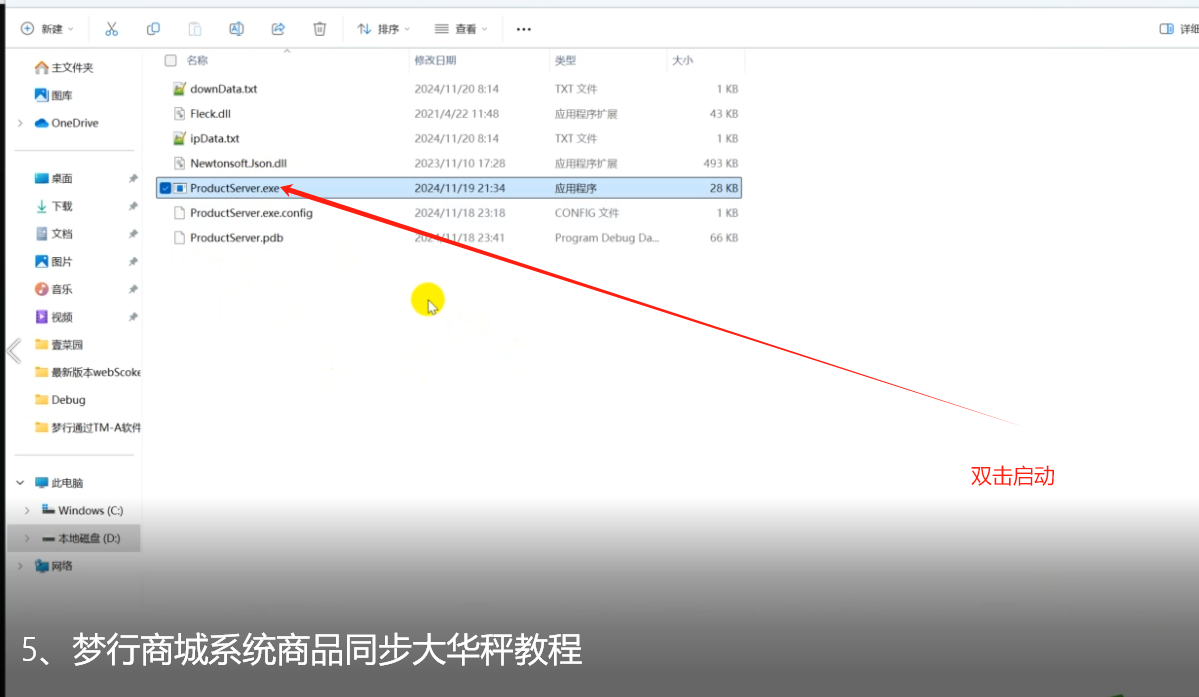Click the Copy icon in toolbar
This screenshot has height=697, width=1199.
pos(153,29)
